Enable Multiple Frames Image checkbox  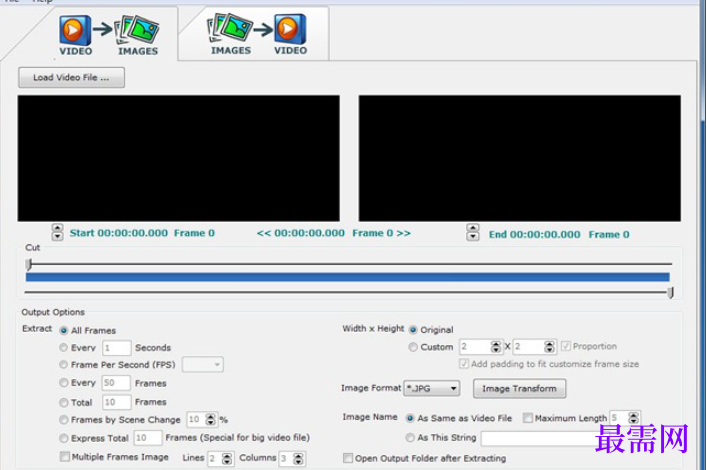[x=64, y=457]
